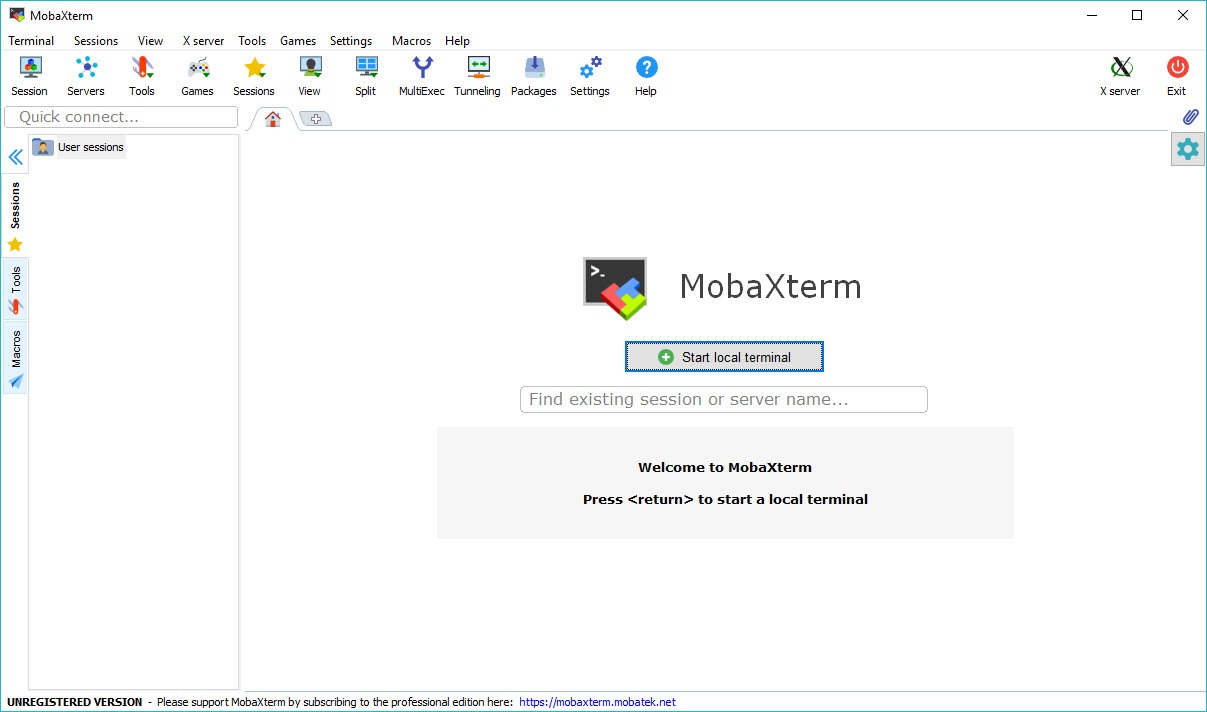
Task: Click the Start local terminal button
Action: click(724, 357)
